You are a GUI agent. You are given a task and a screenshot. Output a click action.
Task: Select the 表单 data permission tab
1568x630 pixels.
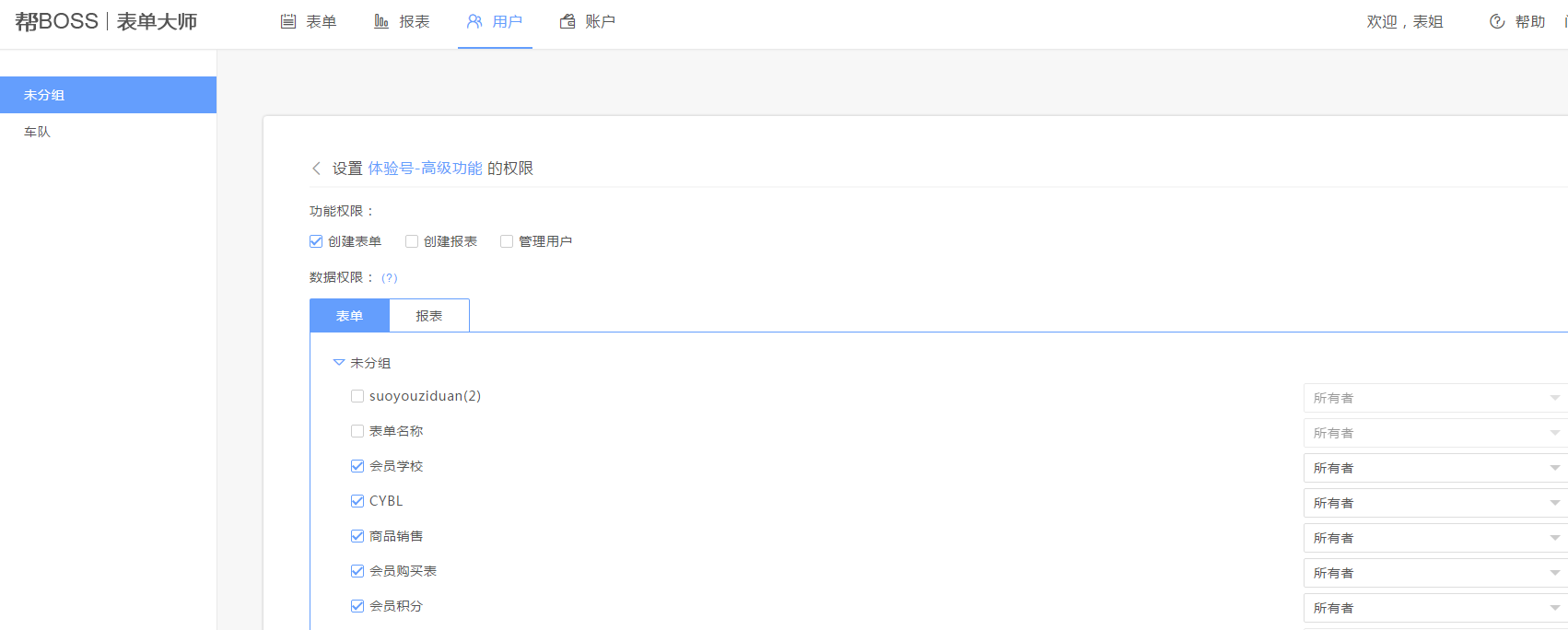click(x=349, y=316)
